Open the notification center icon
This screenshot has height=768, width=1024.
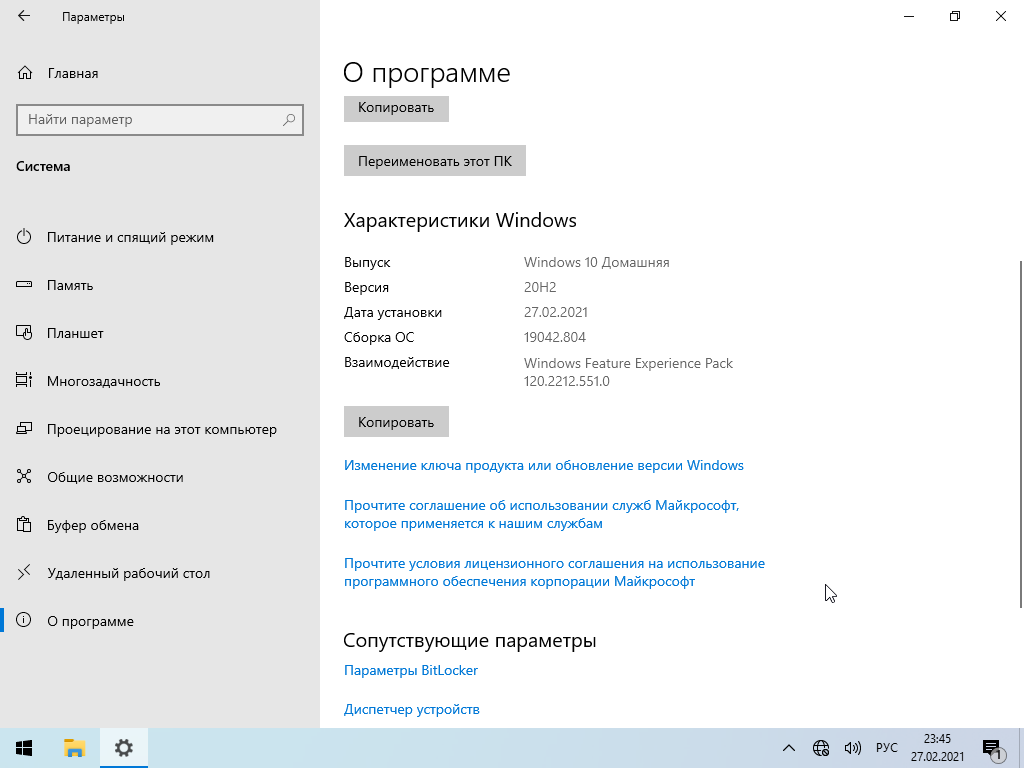993,748
